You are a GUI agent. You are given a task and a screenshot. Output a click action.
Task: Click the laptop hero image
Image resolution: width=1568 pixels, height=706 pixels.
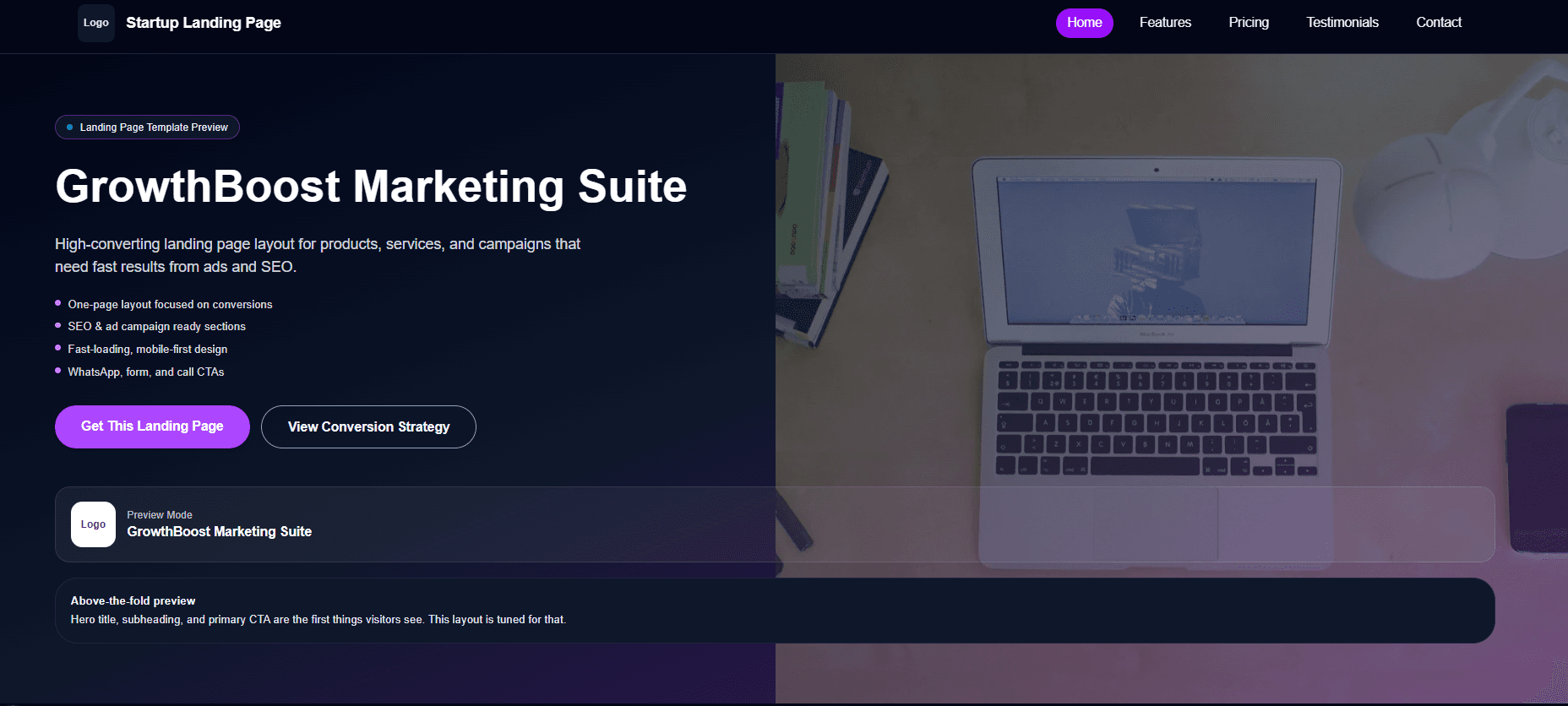point(1171,378)
